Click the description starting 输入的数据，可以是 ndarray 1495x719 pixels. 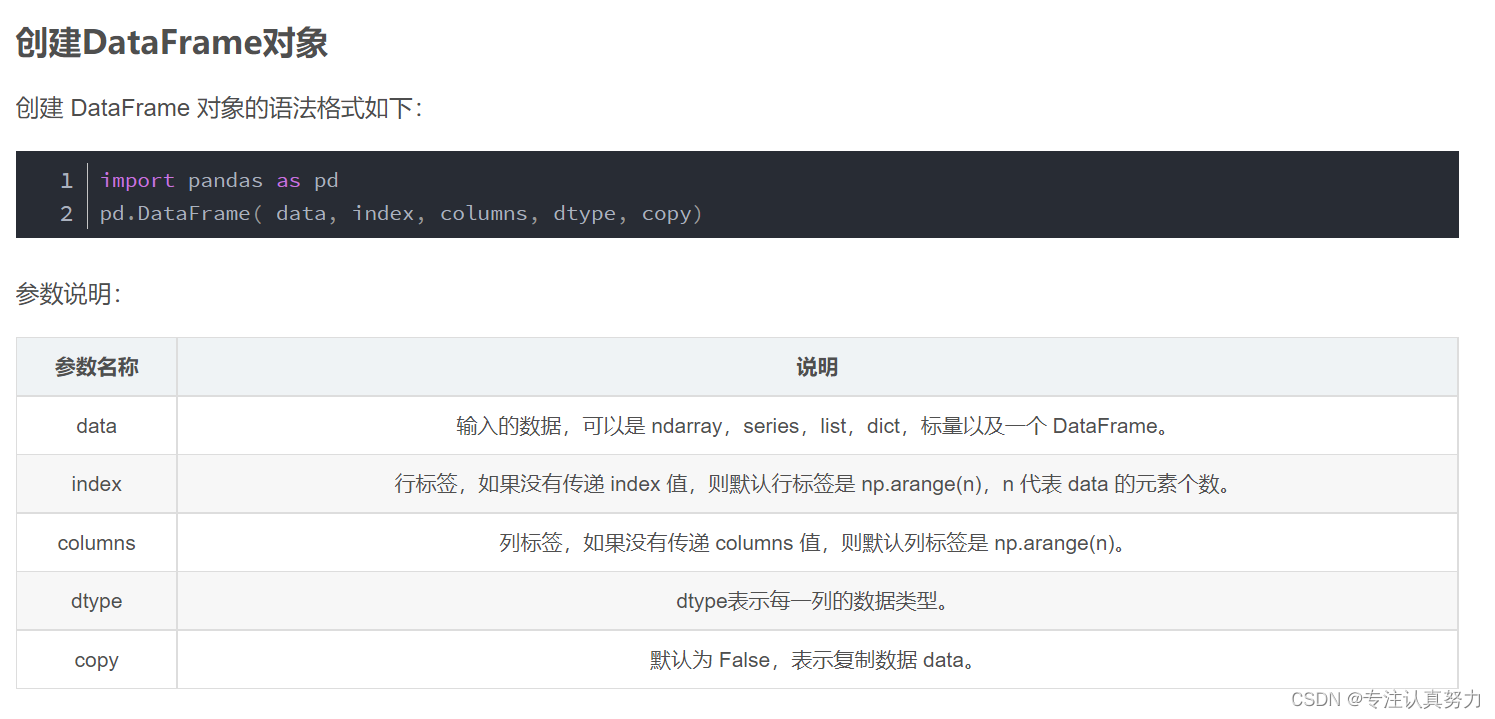pos(812,426)
